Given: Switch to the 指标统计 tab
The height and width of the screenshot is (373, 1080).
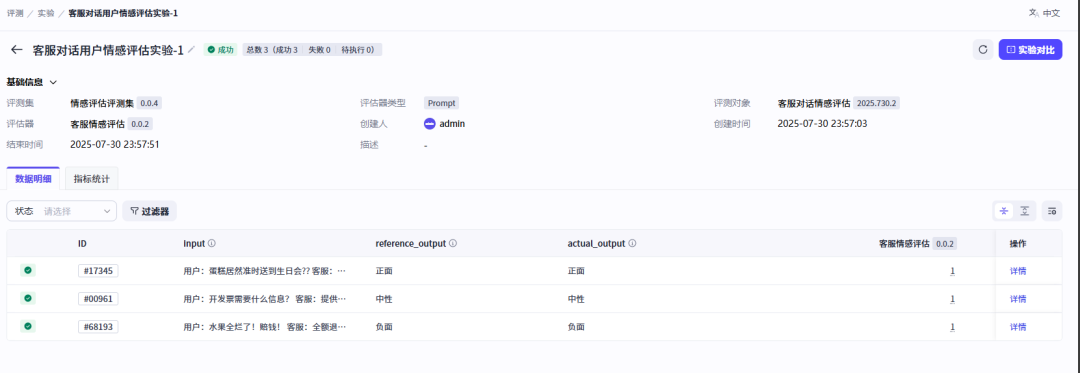Looking at the screenshot, I should pyautogui.click(x=92, y=178).
